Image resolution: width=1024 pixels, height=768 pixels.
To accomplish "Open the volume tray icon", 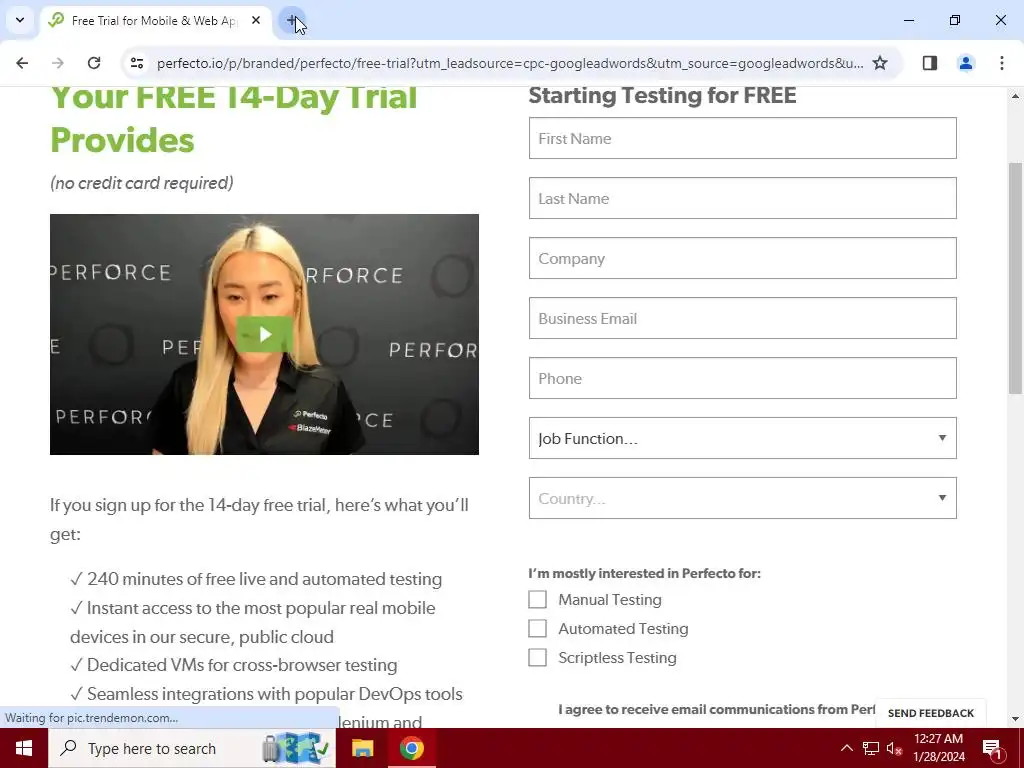I will 894,748.
